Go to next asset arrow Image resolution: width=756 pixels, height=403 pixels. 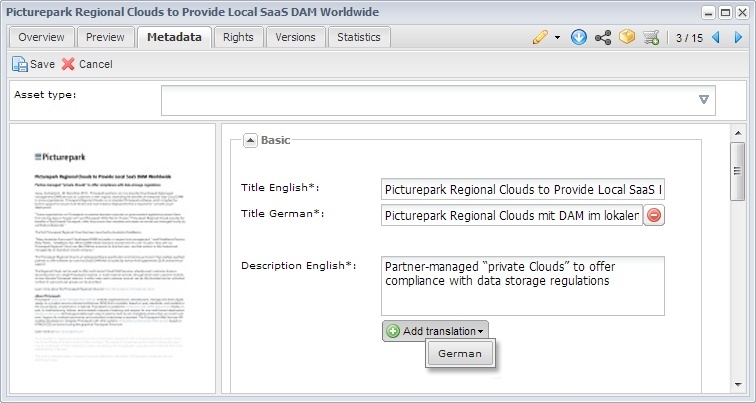pyautogui.click(x=738, y=37)
